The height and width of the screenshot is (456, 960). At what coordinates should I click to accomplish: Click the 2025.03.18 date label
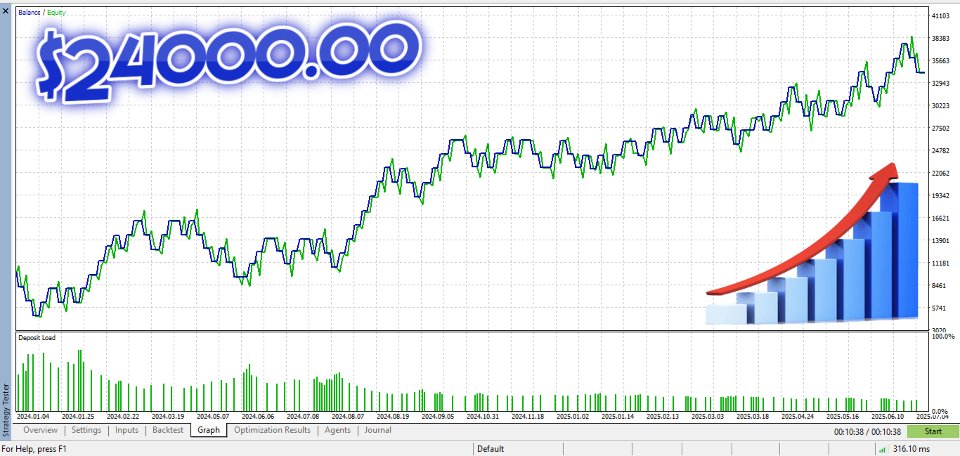point(753,416)
